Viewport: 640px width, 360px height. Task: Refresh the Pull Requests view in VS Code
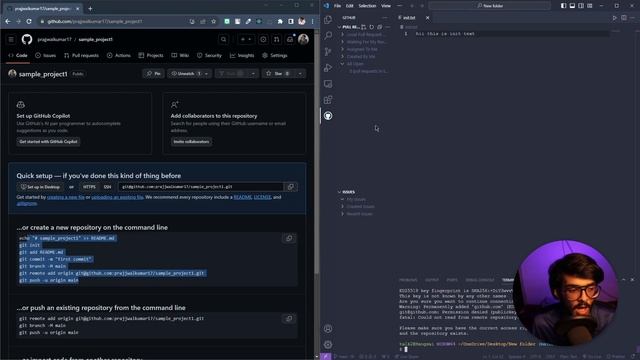click(371, 27)
